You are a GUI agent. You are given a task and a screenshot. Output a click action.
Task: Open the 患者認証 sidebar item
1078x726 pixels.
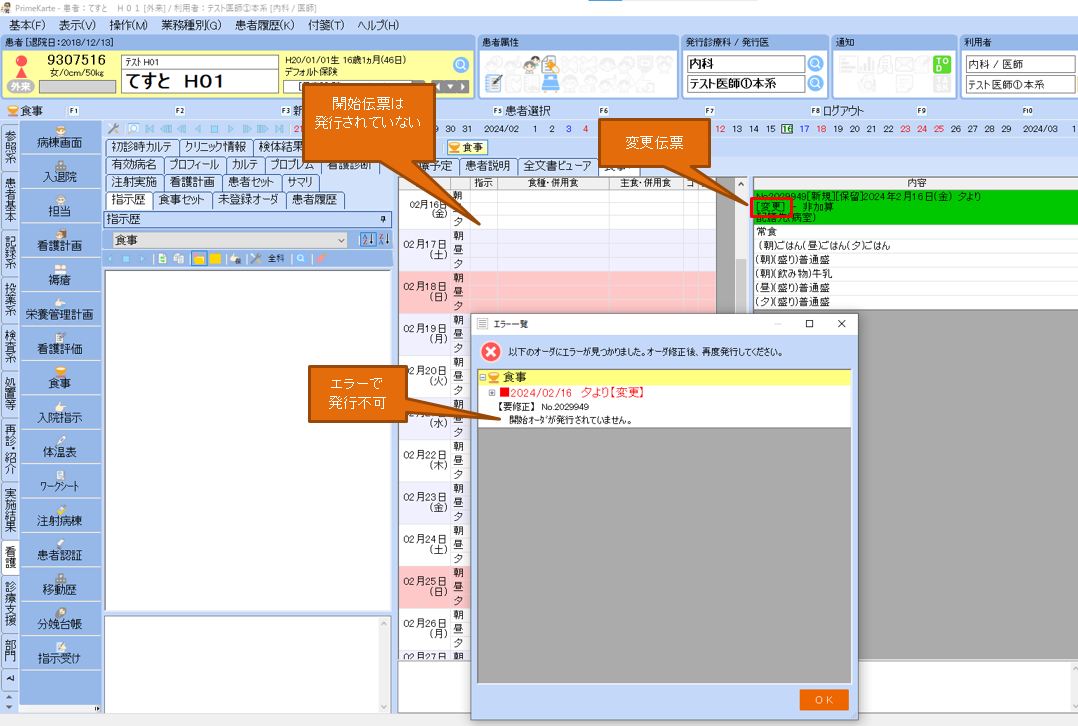tap(60, 550)
